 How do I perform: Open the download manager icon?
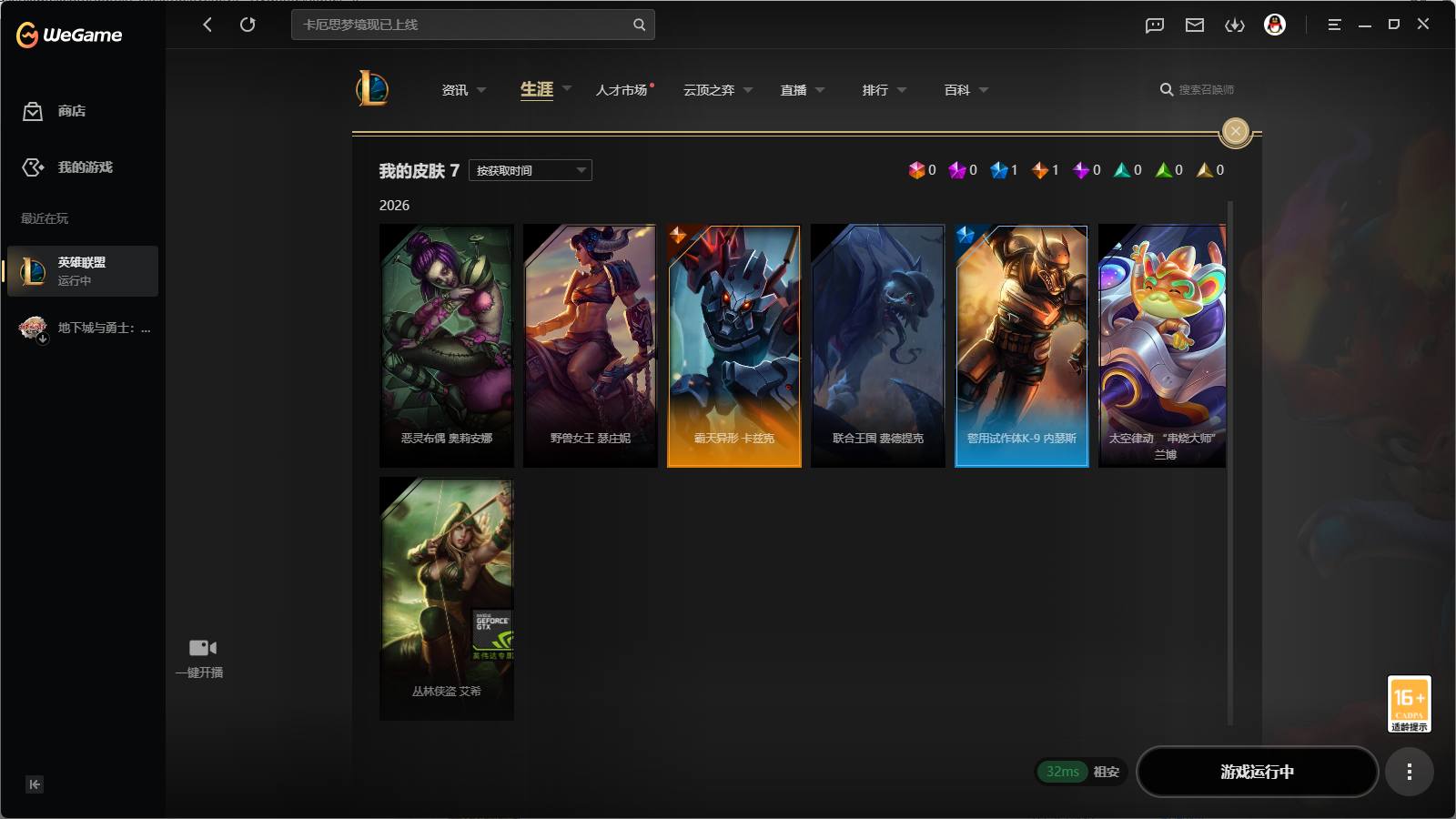pyautogui.click(x=1235, y=25)
